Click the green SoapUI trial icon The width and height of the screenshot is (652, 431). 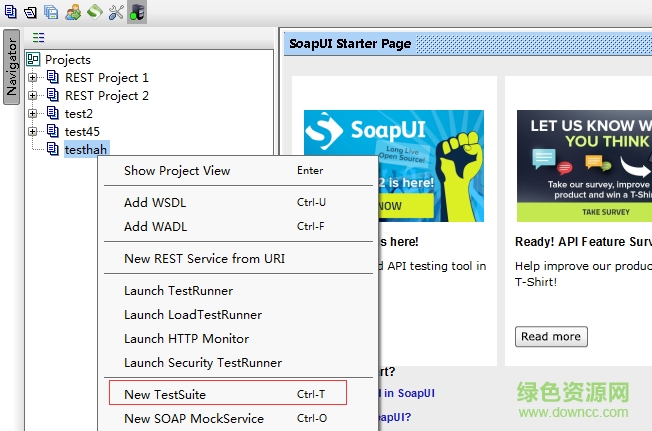coord(94,12)
